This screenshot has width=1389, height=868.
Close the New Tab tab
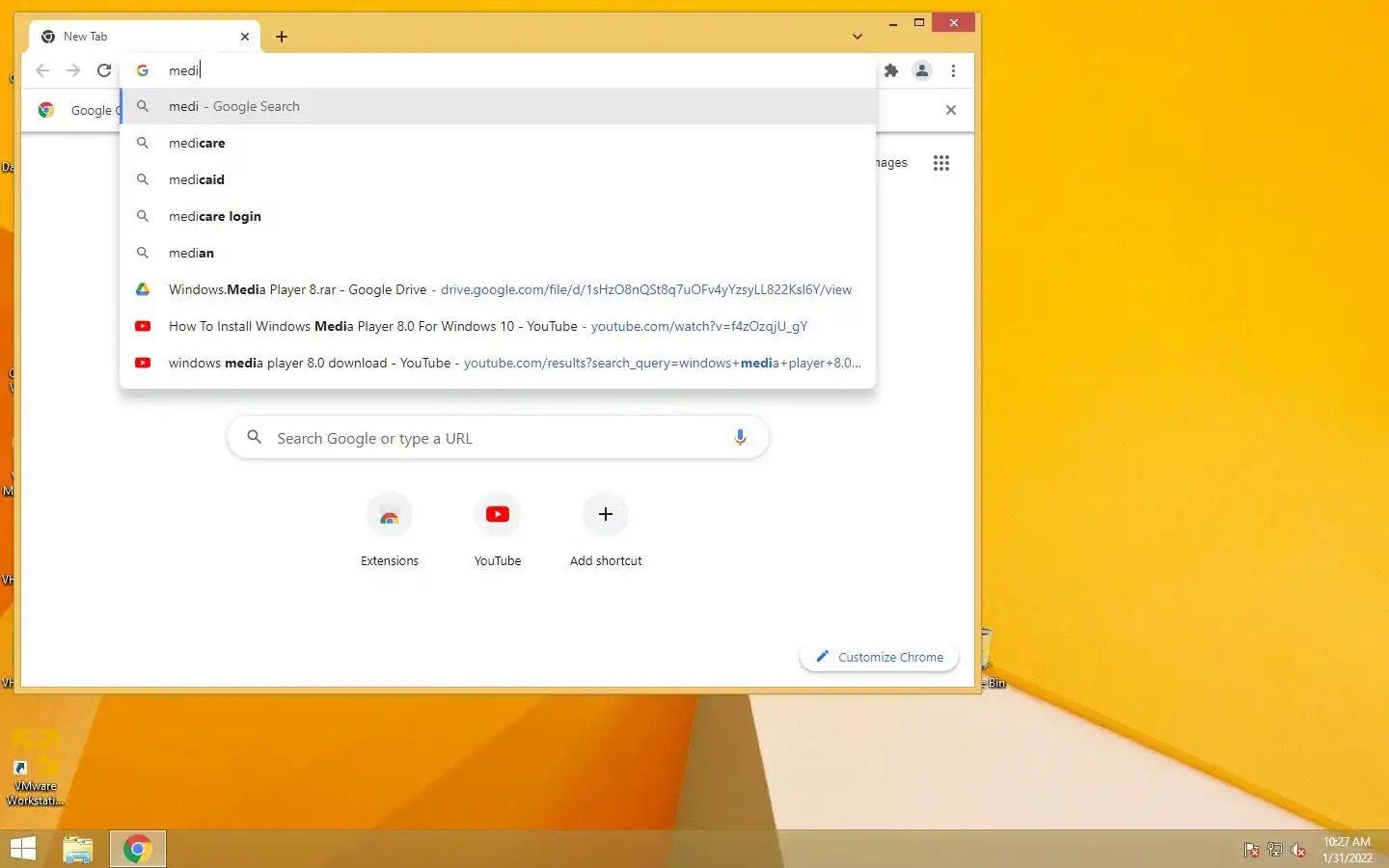pos(245,37)
